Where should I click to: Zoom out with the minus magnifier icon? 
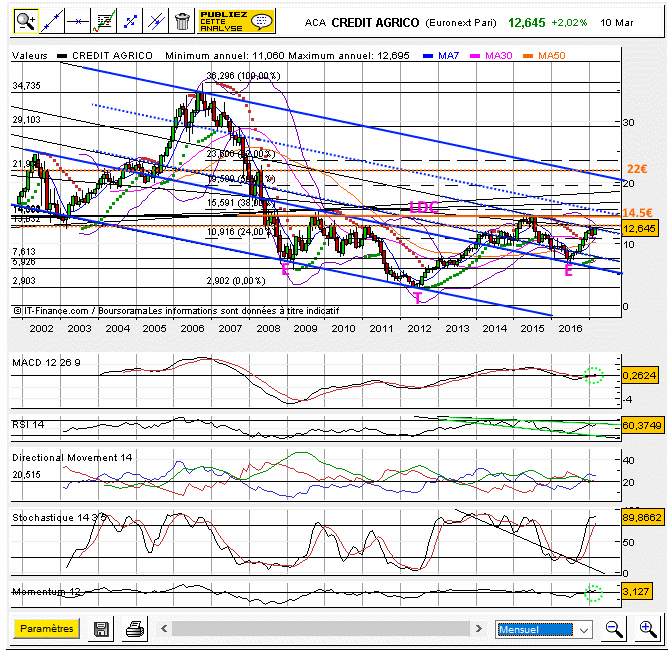point(614,629)
